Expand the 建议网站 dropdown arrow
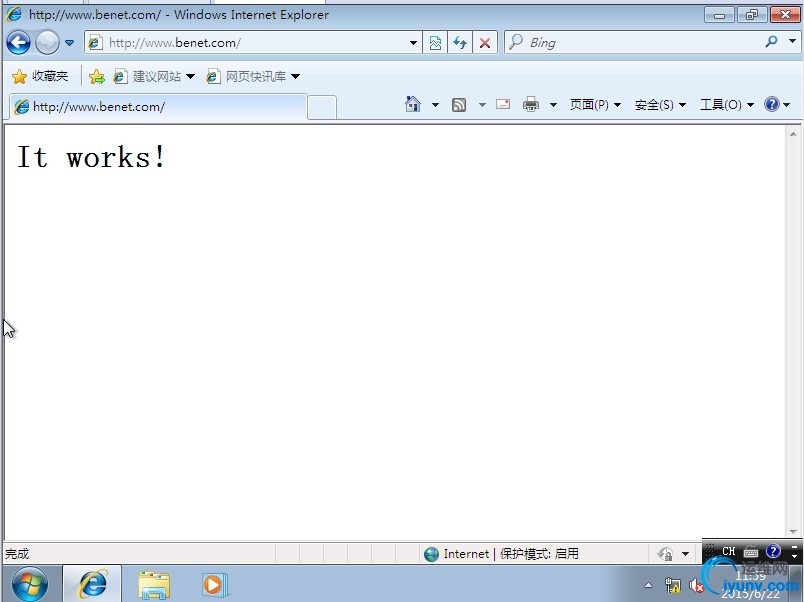The height and width of the screenshot is (602, 804). 190,76
